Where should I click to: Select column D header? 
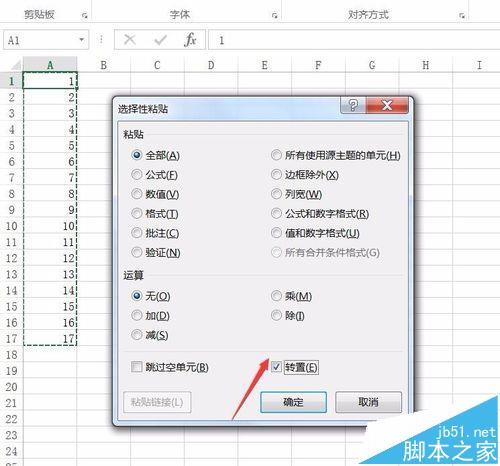tap(211, 65)
